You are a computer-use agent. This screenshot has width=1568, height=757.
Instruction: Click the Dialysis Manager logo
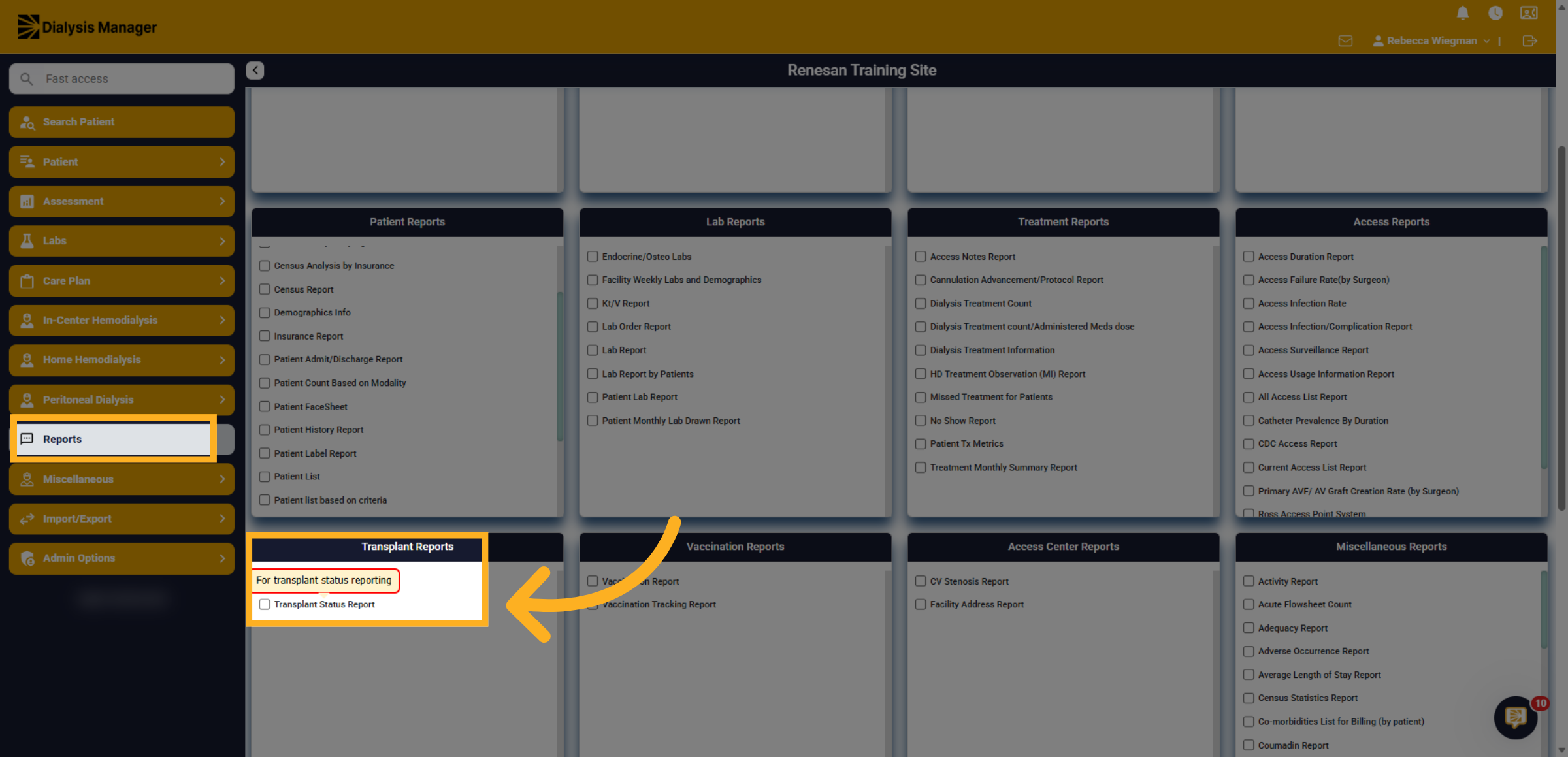click(88, 27)
